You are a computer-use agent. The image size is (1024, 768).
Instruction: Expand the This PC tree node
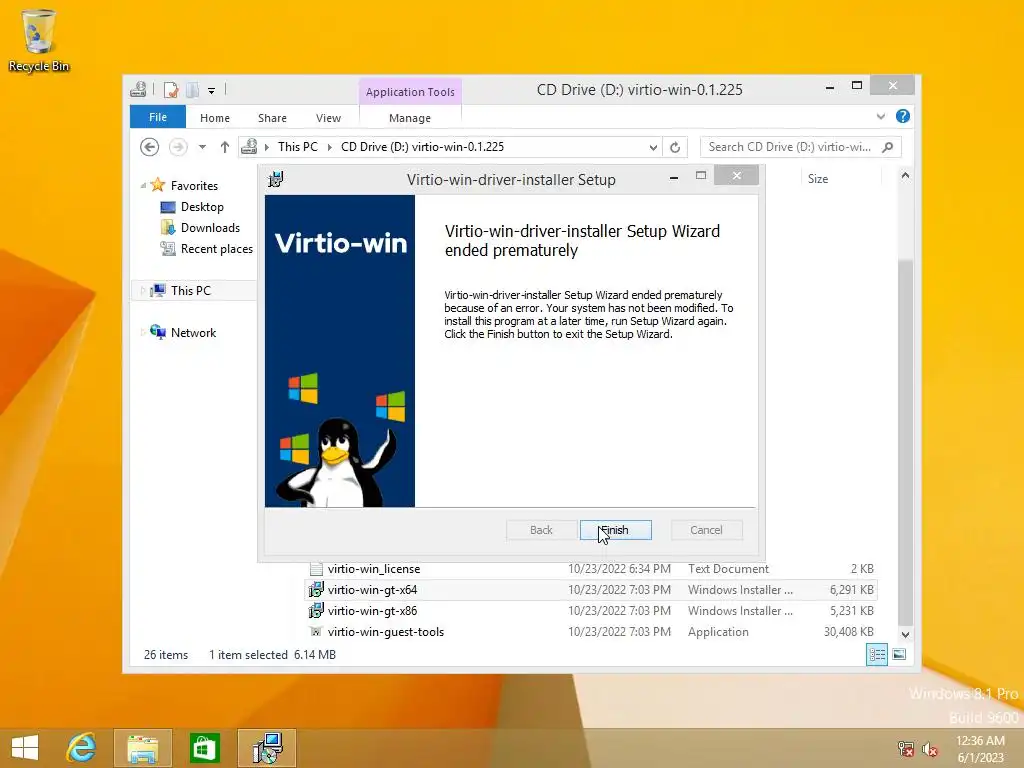click(x=142, y=291)
